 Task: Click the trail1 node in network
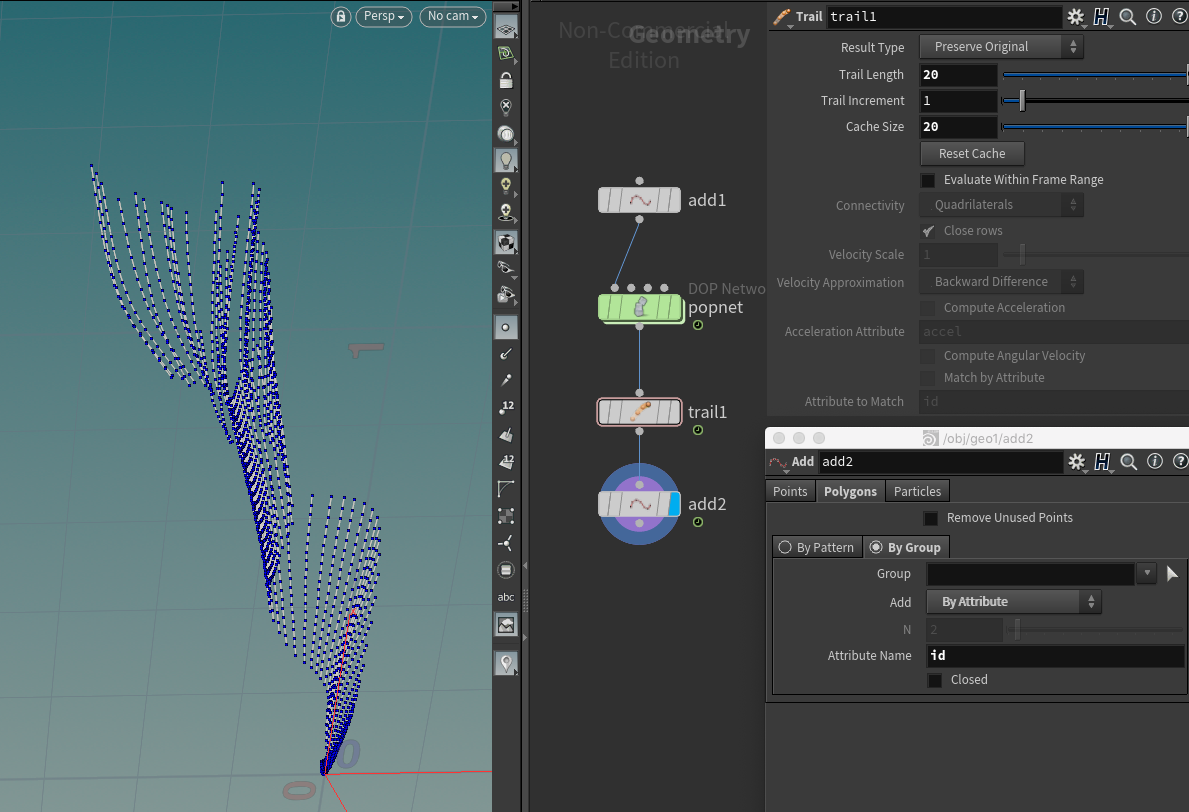(x=639, y=412)
